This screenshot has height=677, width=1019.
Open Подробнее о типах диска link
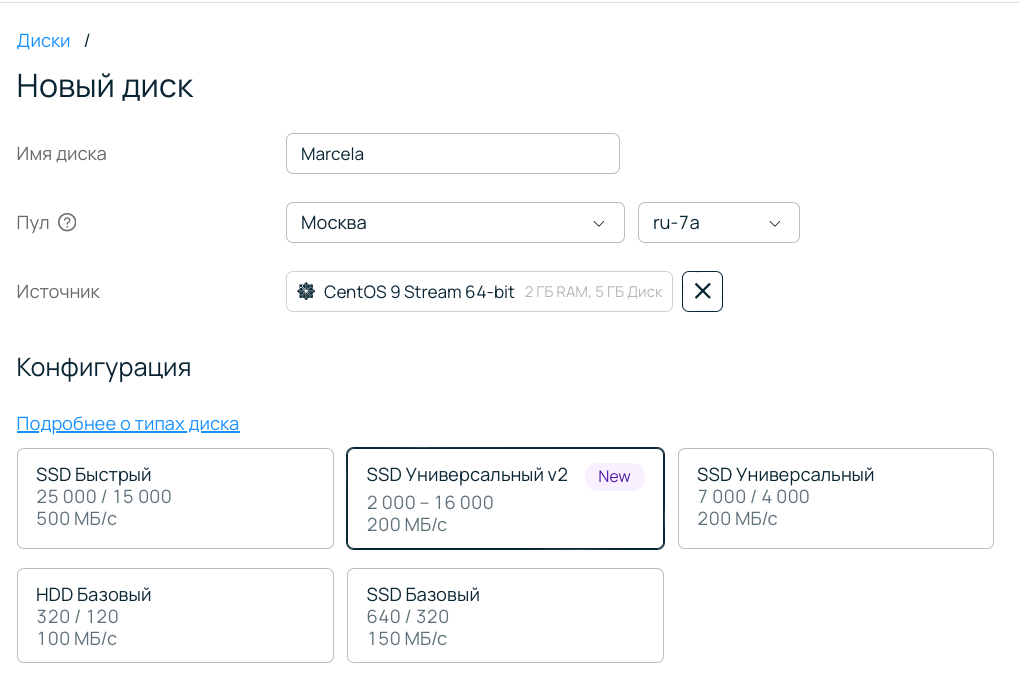(128, 424)
